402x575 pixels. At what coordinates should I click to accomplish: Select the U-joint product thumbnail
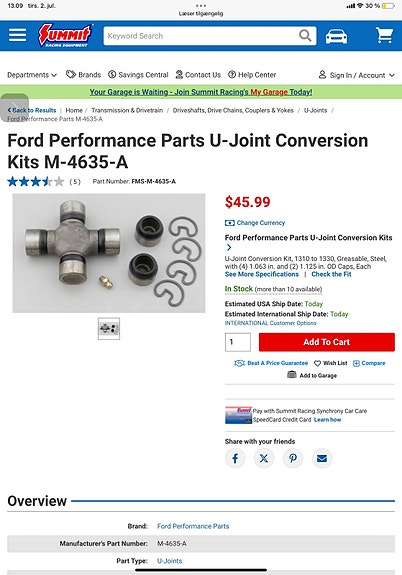point(109,329)
